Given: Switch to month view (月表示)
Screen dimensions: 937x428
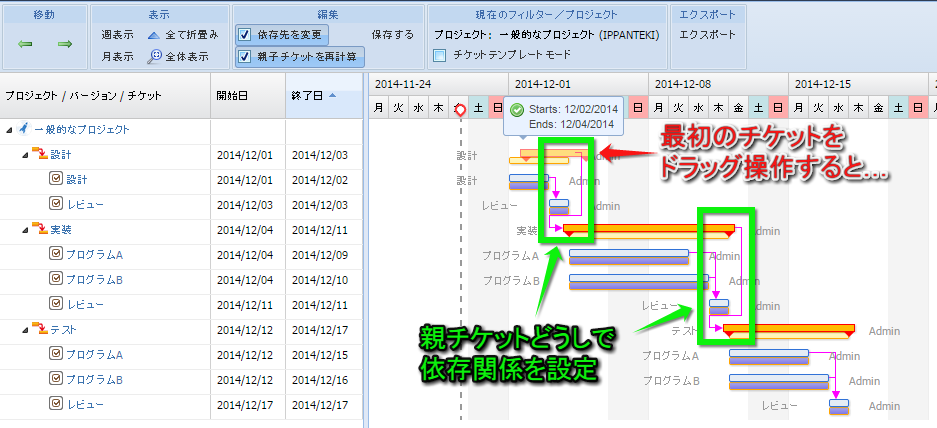Looking at the screenshot, I should click(118, 57).
